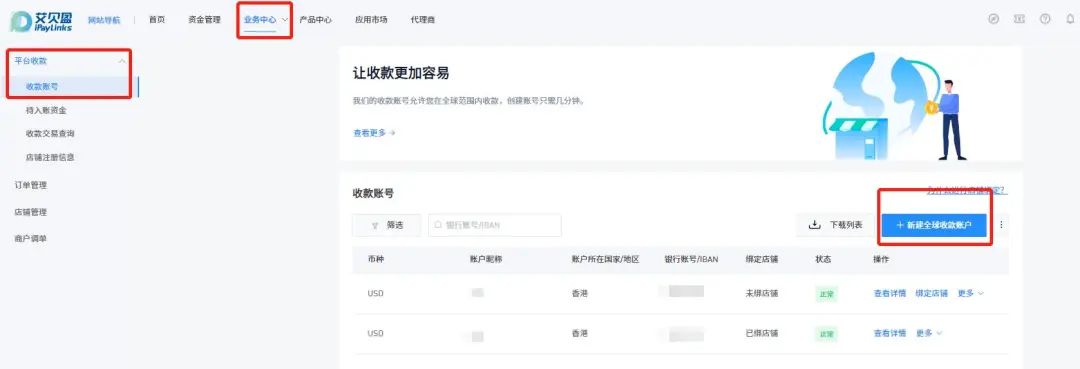The width and height of the screenshot is (1080, 369).
Task: Open the 产品中心 menu
Action: 315,20
